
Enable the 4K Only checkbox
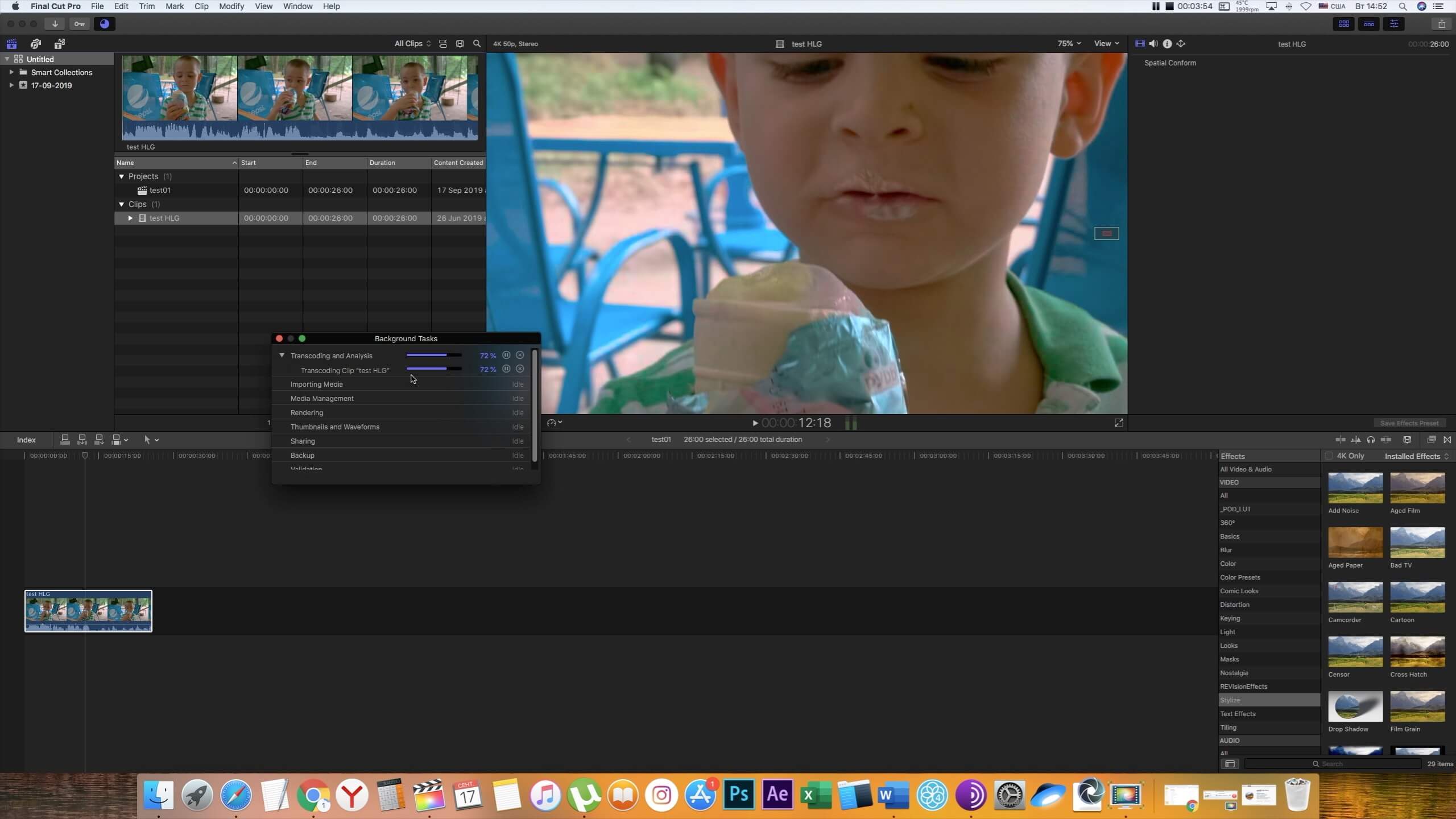[1329, 456]
